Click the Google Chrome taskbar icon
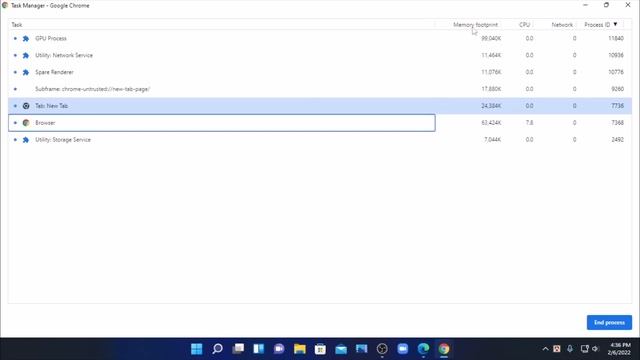Screen dimensions: 640x360 444,349
